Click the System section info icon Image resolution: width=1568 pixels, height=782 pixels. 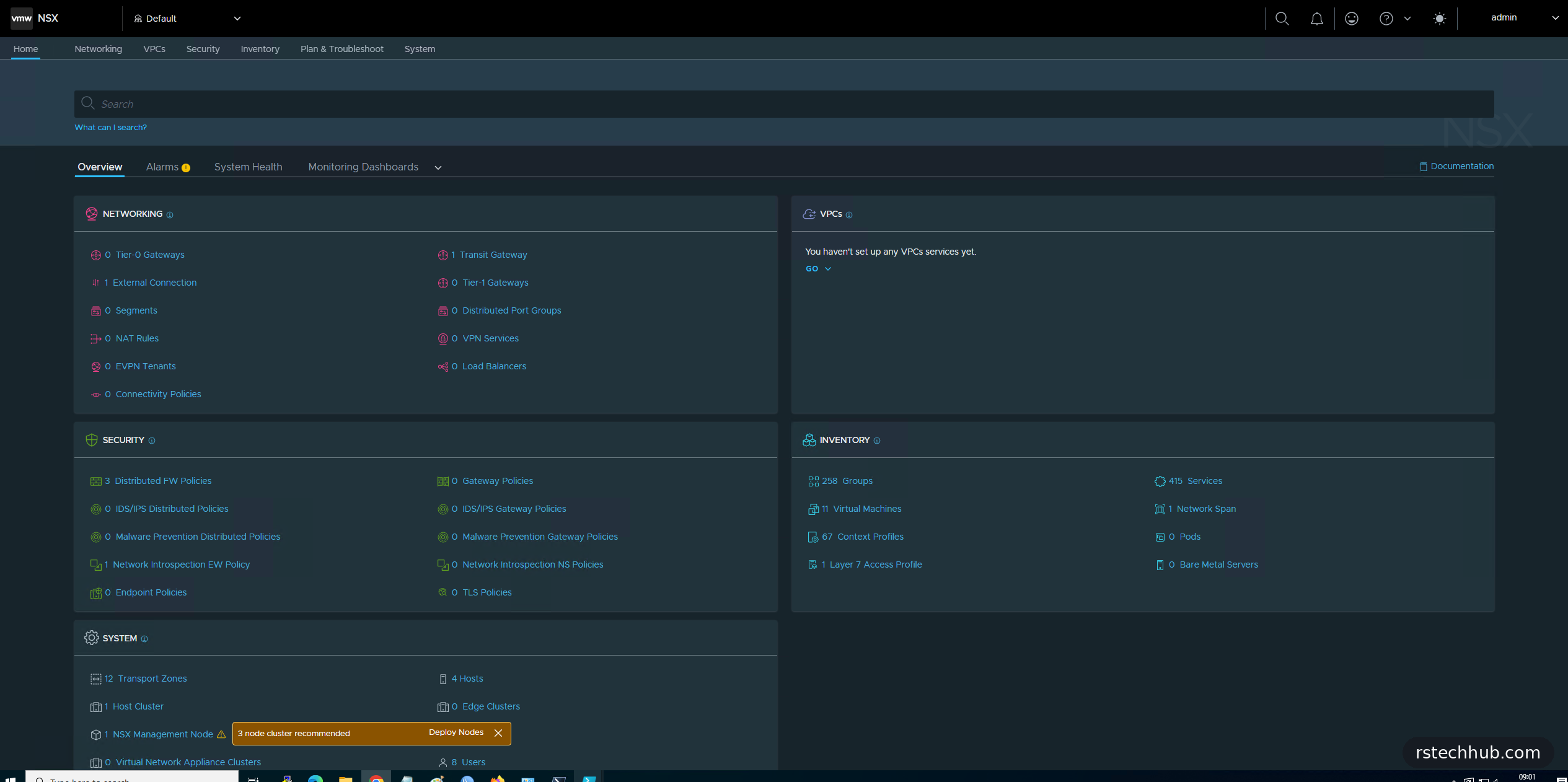144,639
